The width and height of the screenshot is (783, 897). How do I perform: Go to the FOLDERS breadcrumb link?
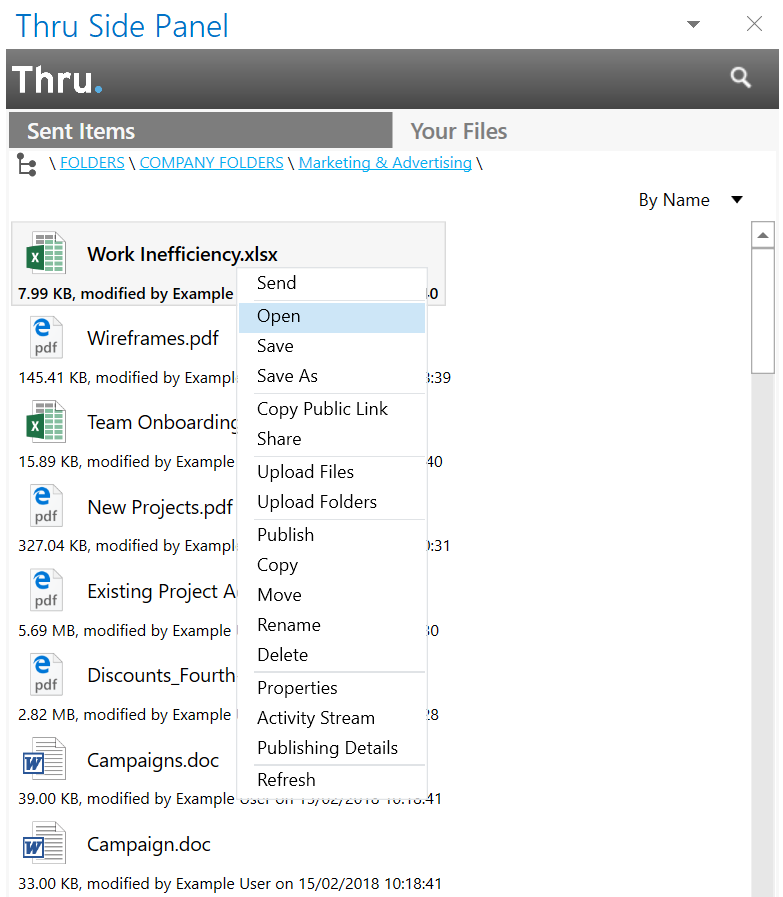(92, 163)
